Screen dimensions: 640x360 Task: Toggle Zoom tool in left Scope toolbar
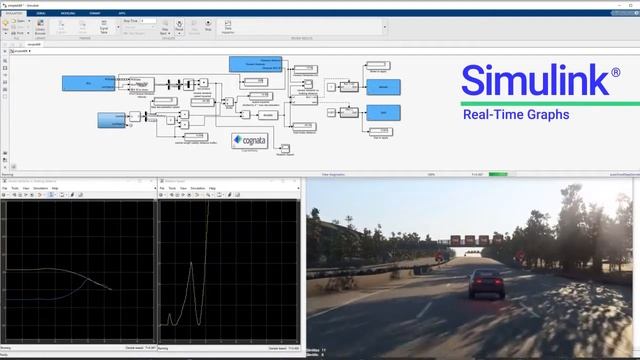(51, 195)
